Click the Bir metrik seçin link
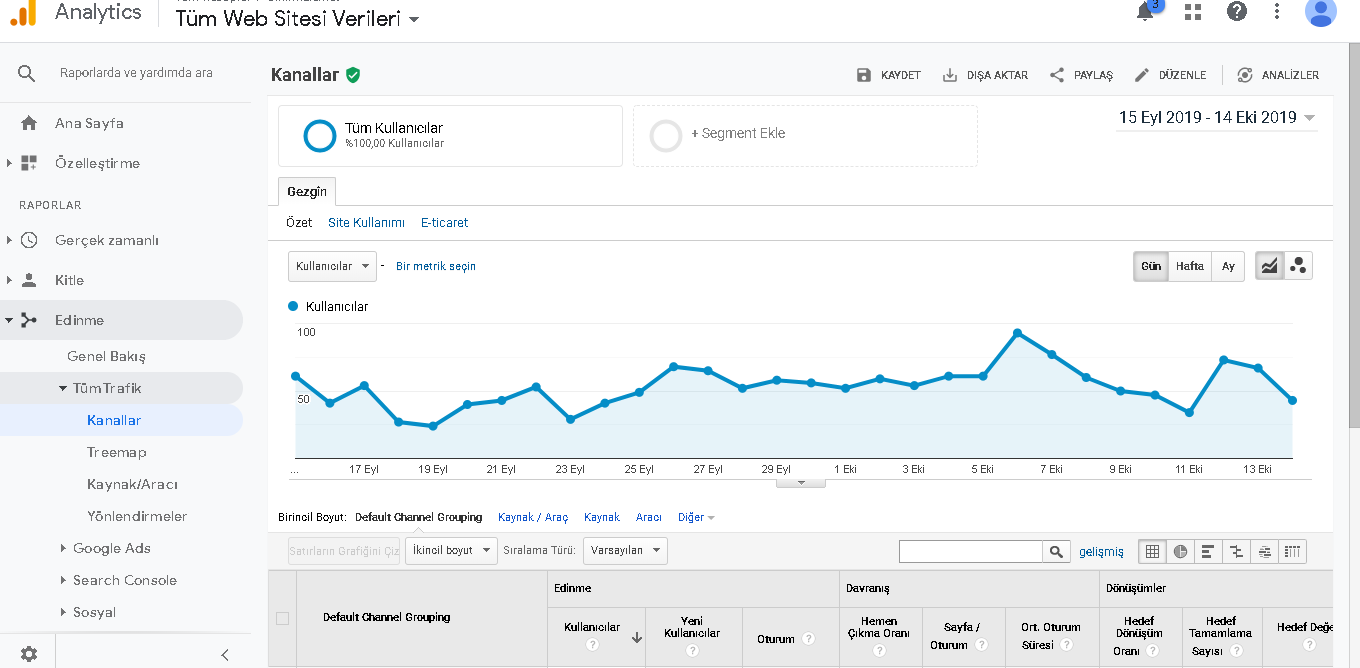Screen dimensions: 1360x668 pyautogui.click(x=436, y=266)
